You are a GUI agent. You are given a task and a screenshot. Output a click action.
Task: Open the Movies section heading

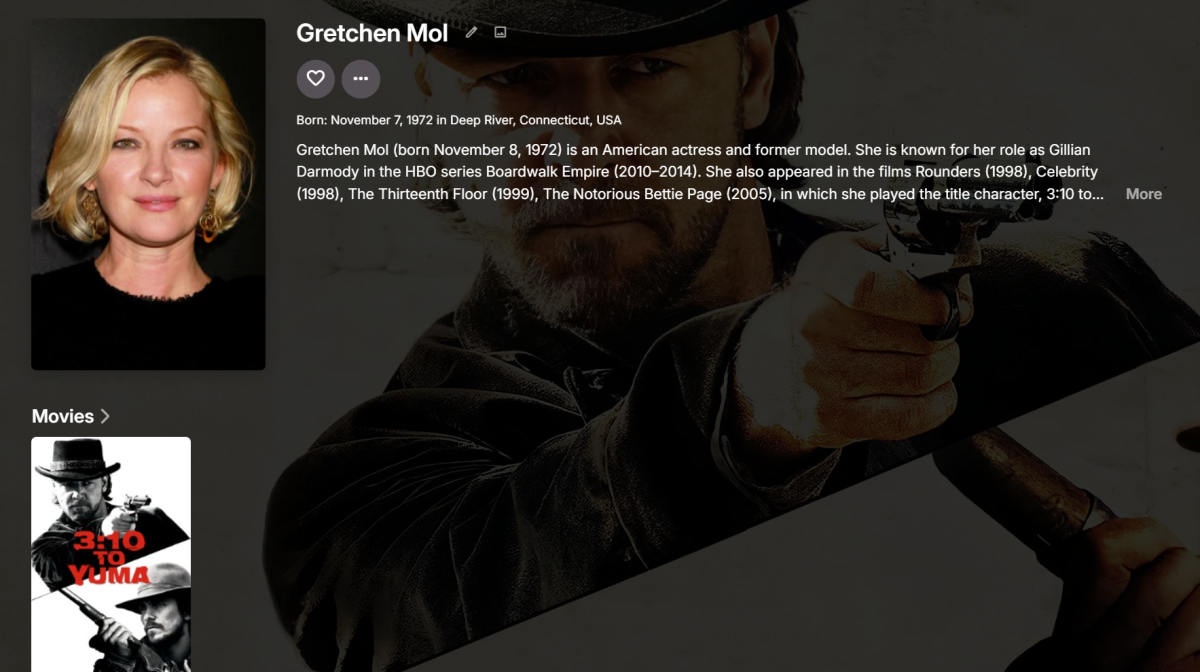point(63,416)
